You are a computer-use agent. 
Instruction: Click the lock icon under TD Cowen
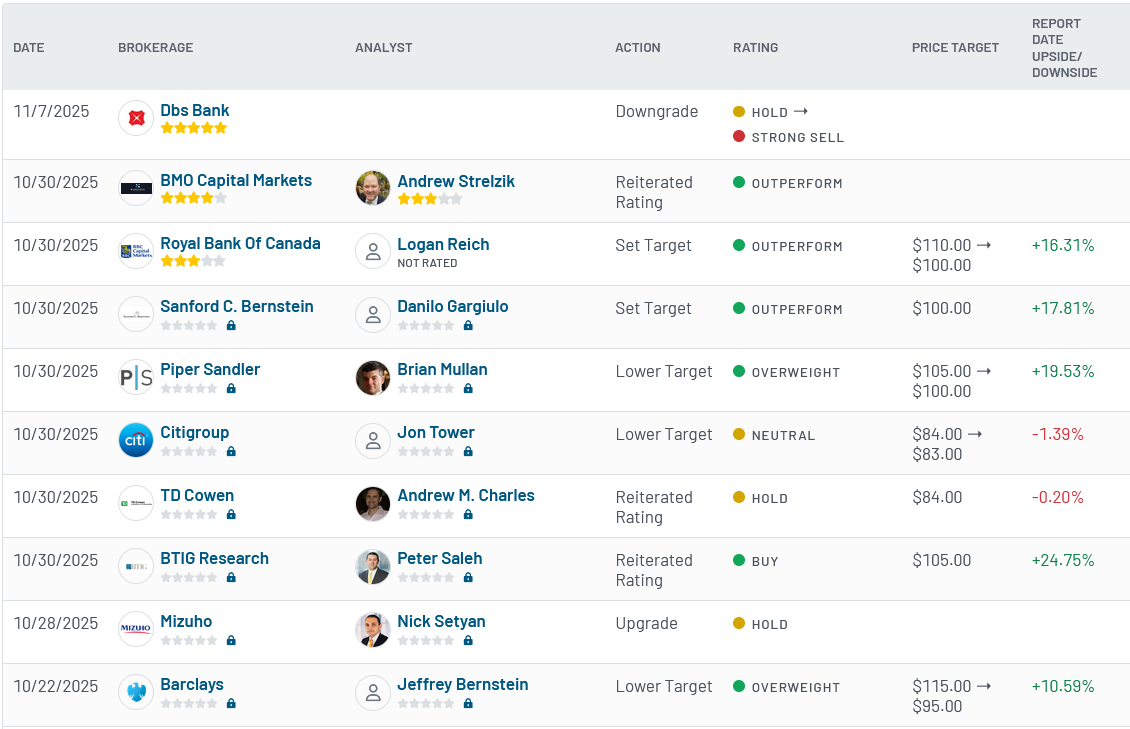(x=231, y=514)
